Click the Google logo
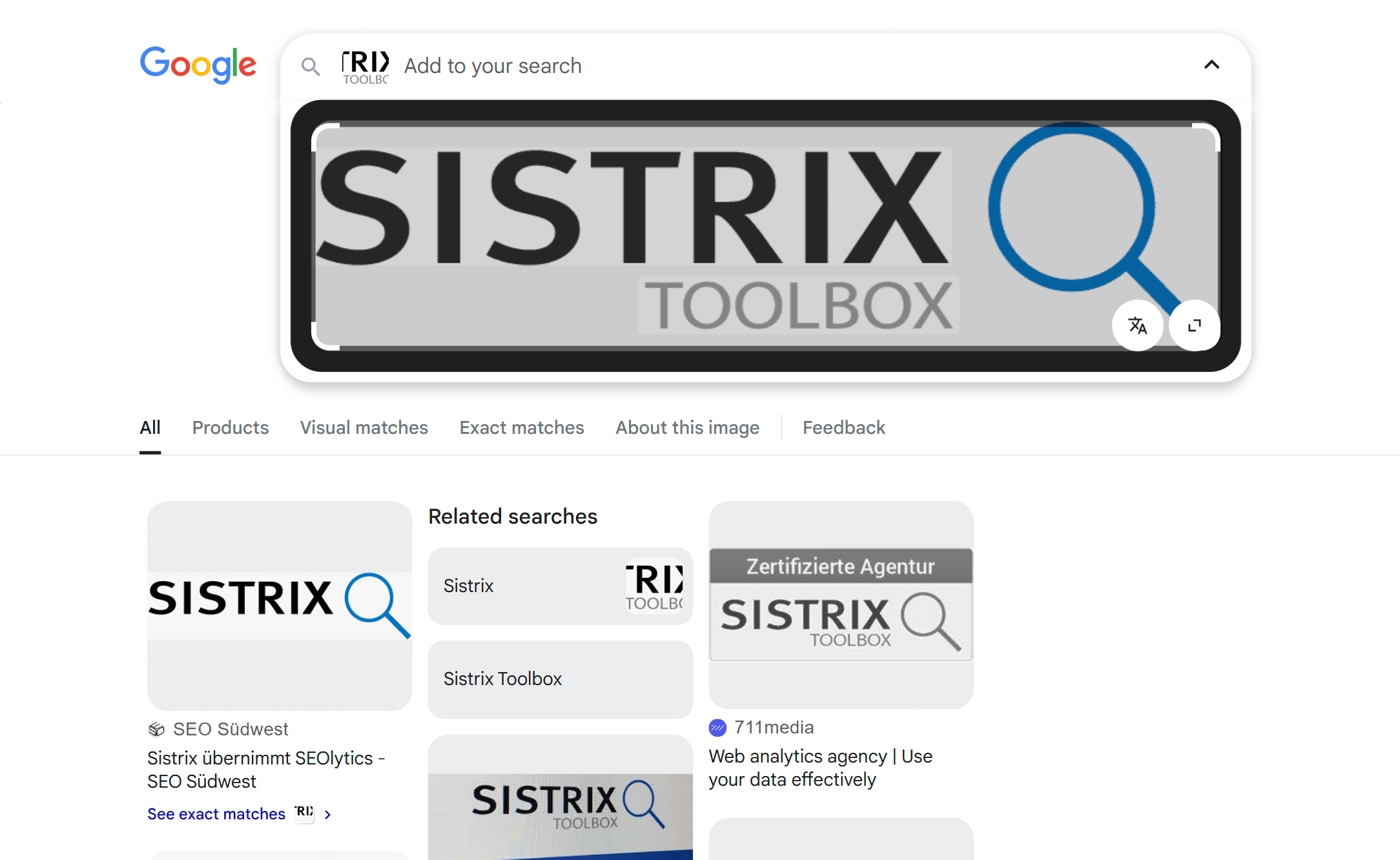The width and height of the screenshot is (1400, 860). [198, 65]
